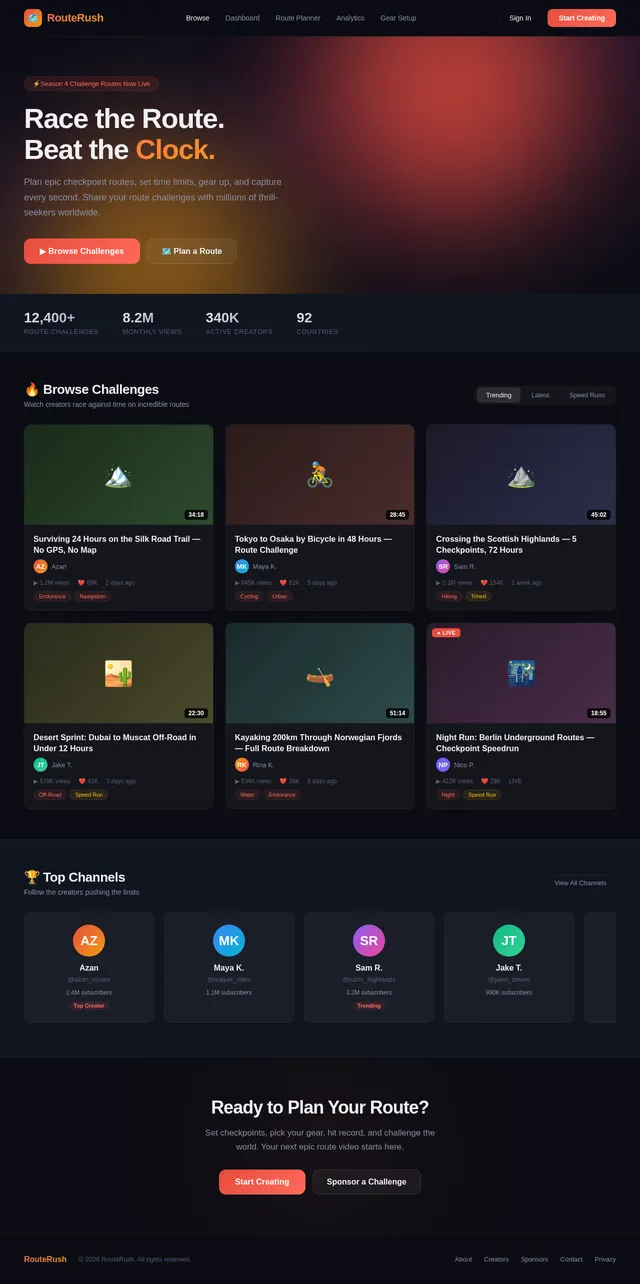Click Maya K. avatar on Tokyo video
Image resolution: width=640 pixels, height=1284 pixels.
point(242,566)
